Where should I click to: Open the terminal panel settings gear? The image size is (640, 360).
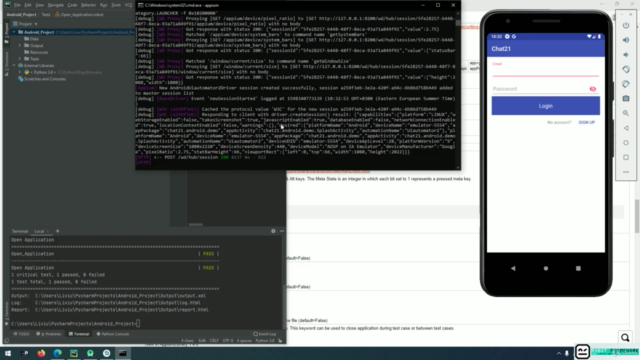tap(273, 231)
